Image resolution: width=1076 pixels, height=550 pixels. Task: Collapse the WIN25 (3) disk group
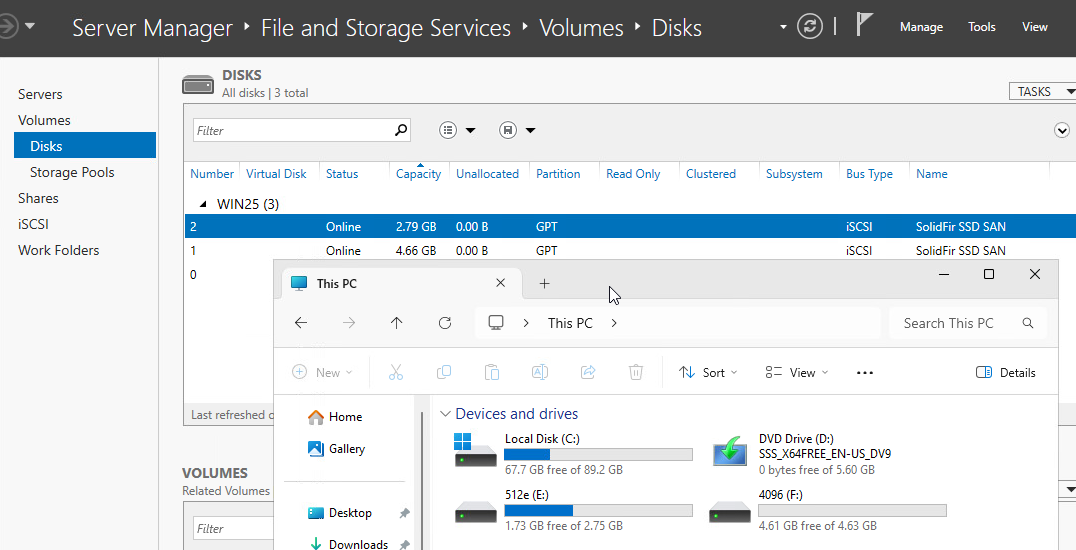202,204
